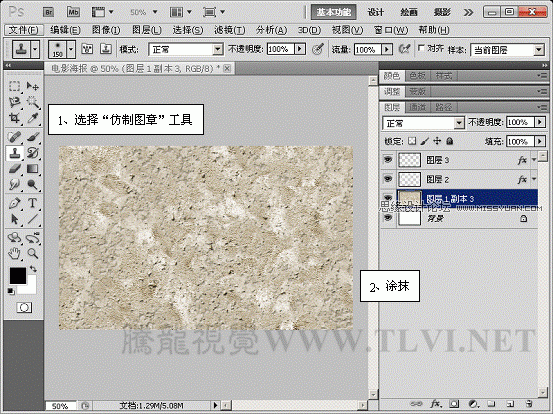Toggle lock transparent pixels
Viewport: 553px width, 414px height.
(x=412, y=141)
